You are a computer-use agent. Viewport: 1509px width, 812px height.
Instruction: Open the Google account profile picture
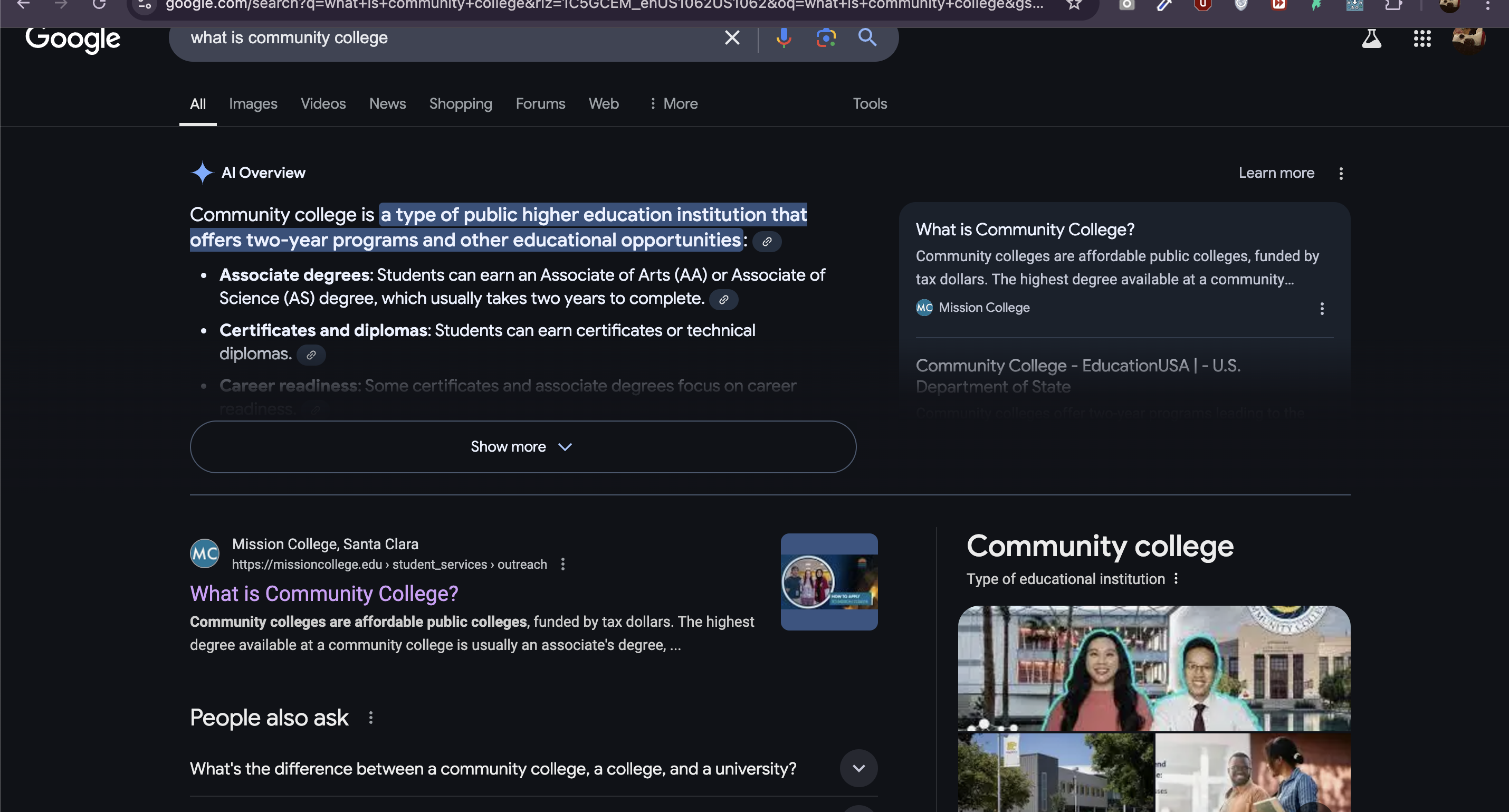(1468, 39)
